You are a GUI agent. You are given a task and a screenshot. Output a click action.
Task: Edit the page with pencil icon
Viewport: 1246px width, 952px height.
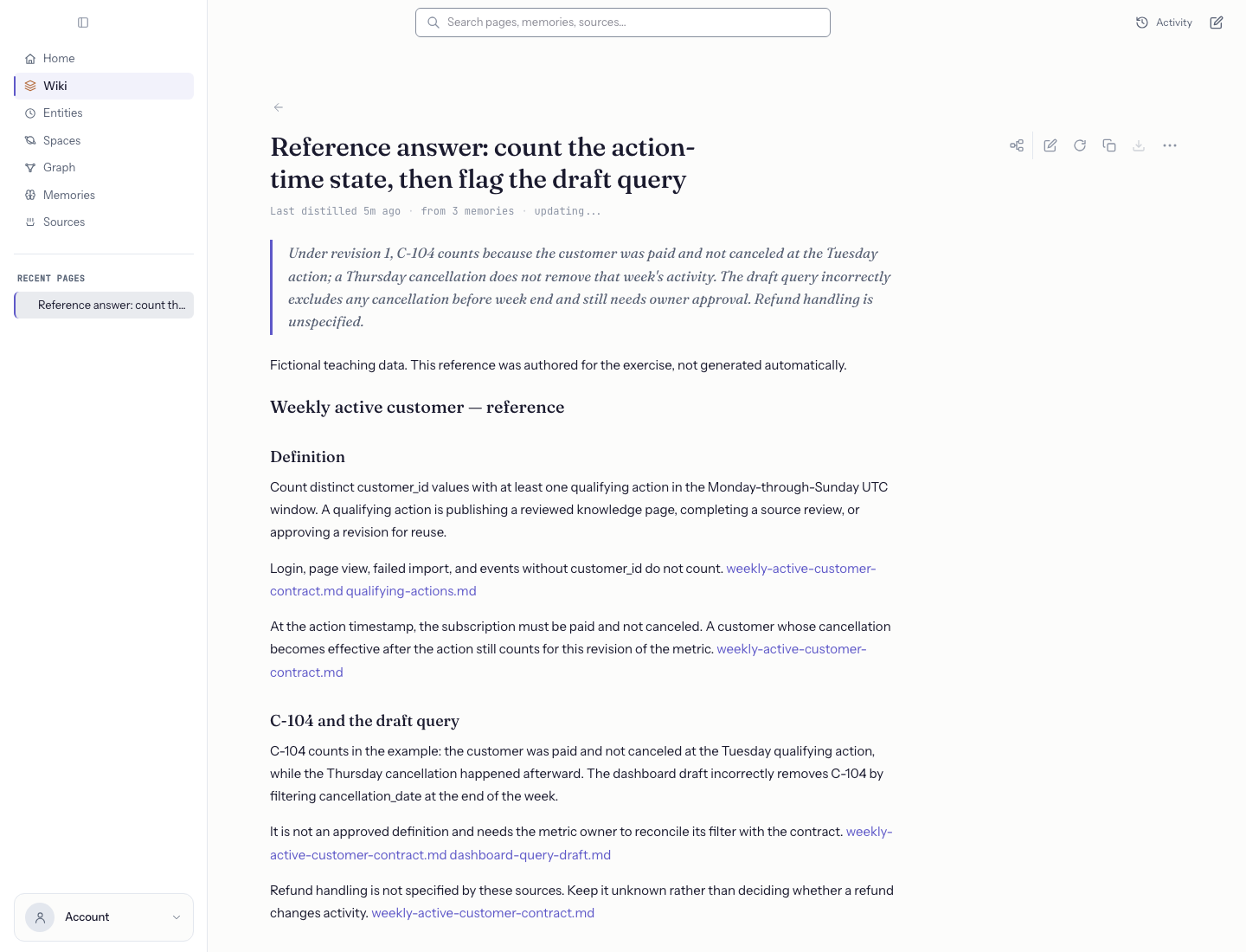click(1050, 145)
